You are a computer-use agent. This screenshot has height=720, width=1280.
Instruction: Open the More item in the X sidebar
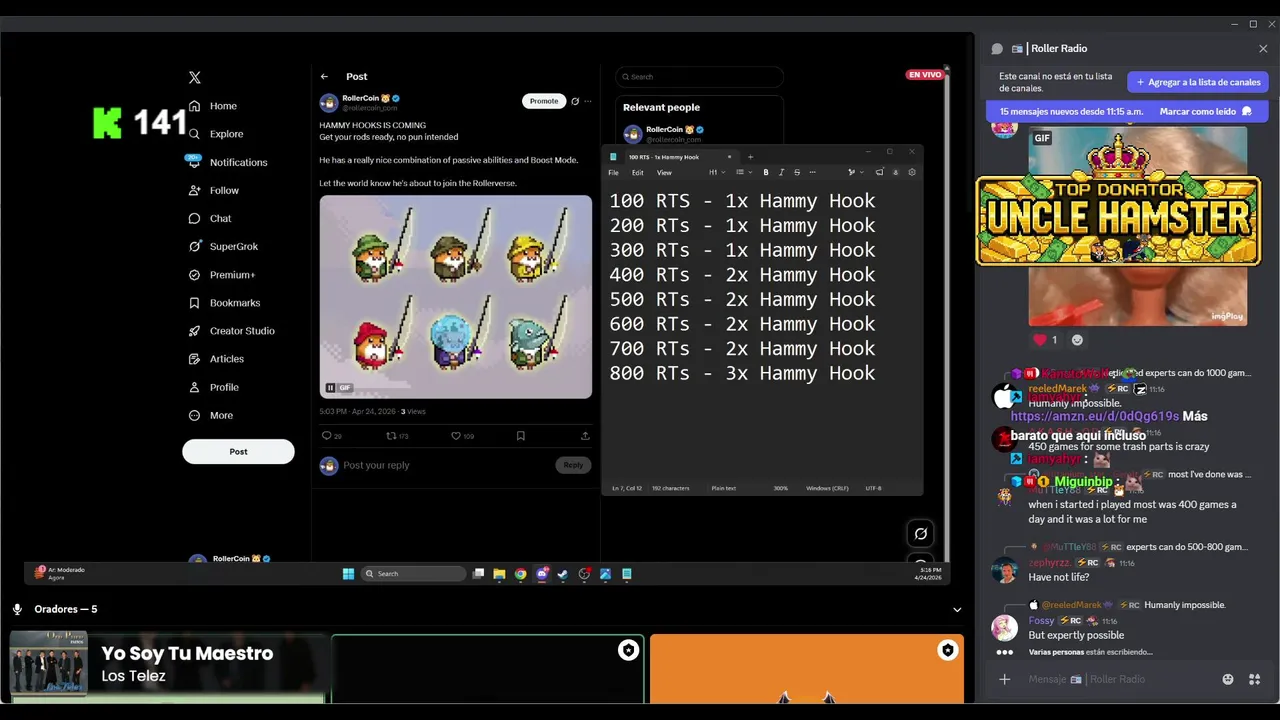pos(211,415)
